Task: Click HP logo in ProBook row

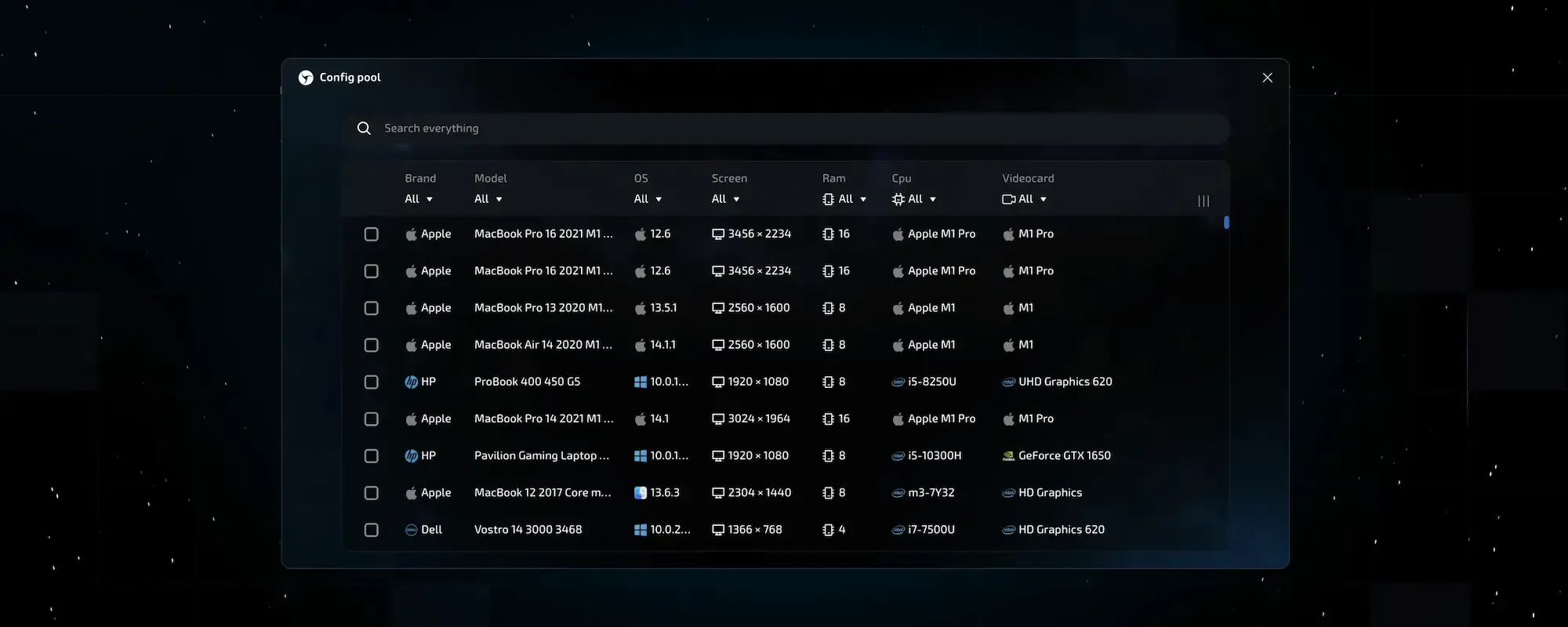Action: click(411, 382)
